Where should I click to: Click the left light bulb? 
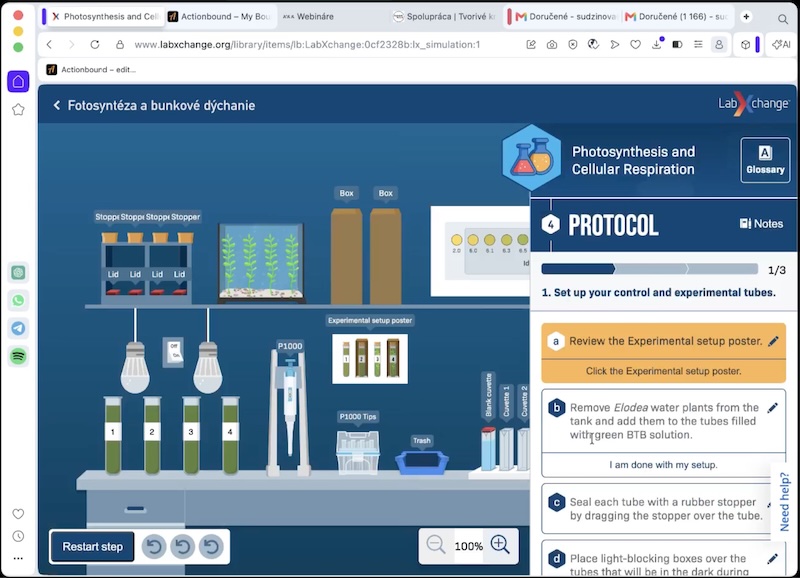pos(135,367)
